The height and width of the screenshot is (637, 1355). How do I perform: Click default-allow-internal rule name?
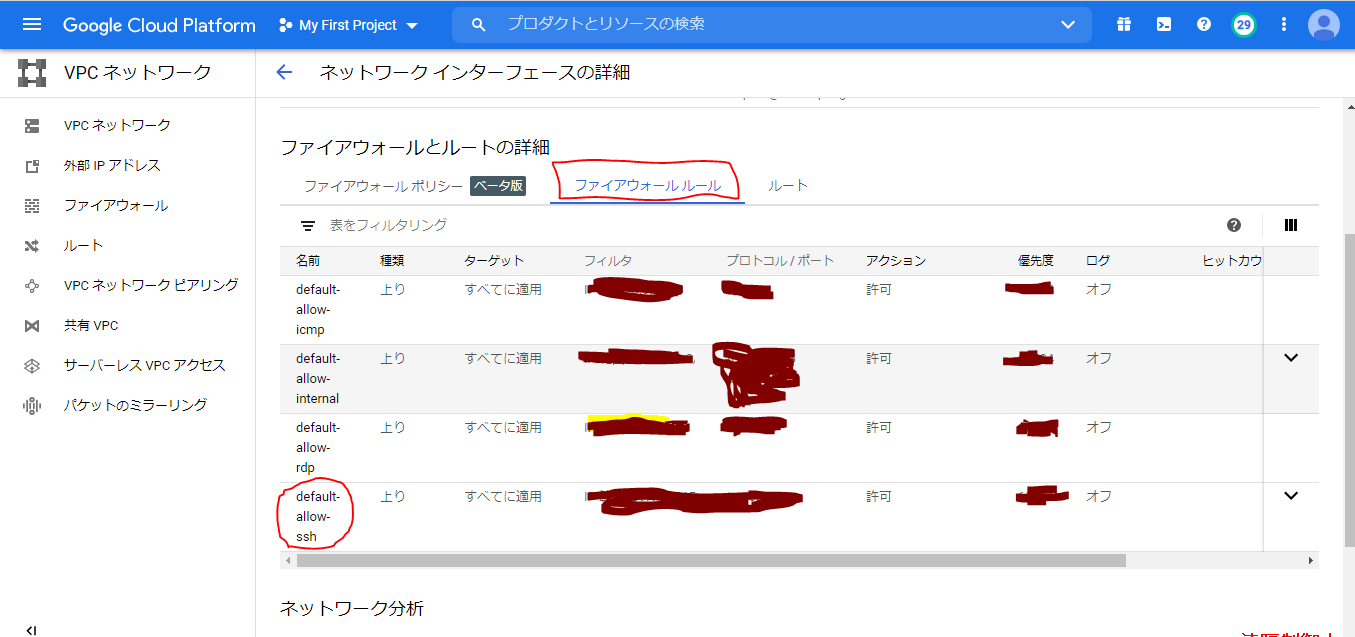point(318,379)
